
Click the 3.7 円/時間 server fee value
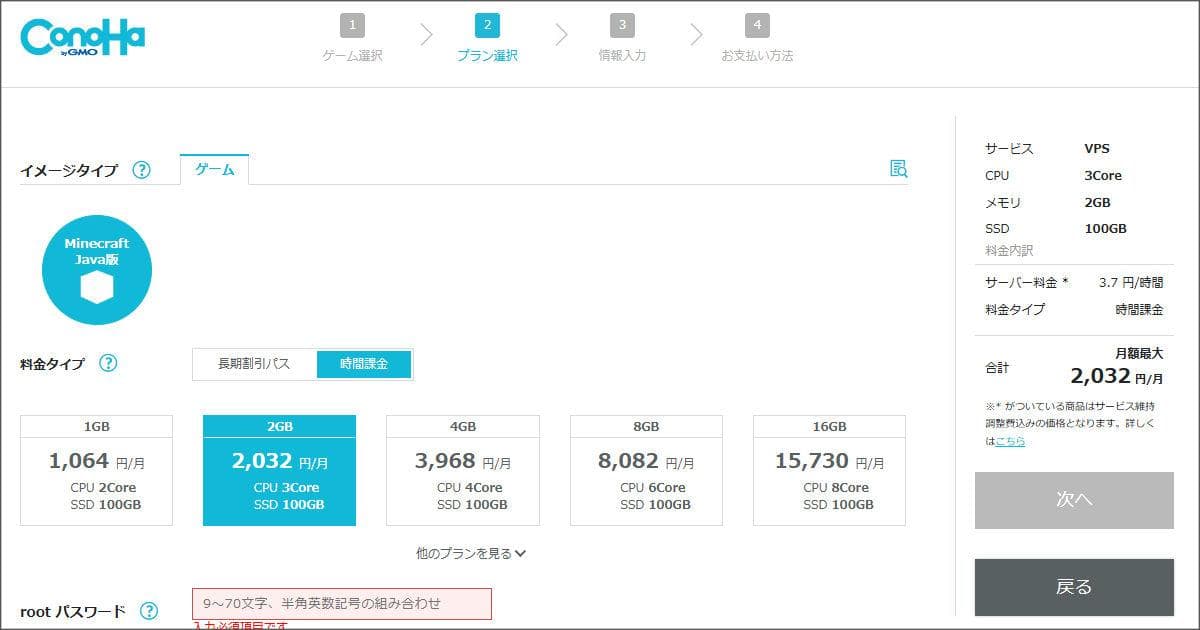(1131, 283)
